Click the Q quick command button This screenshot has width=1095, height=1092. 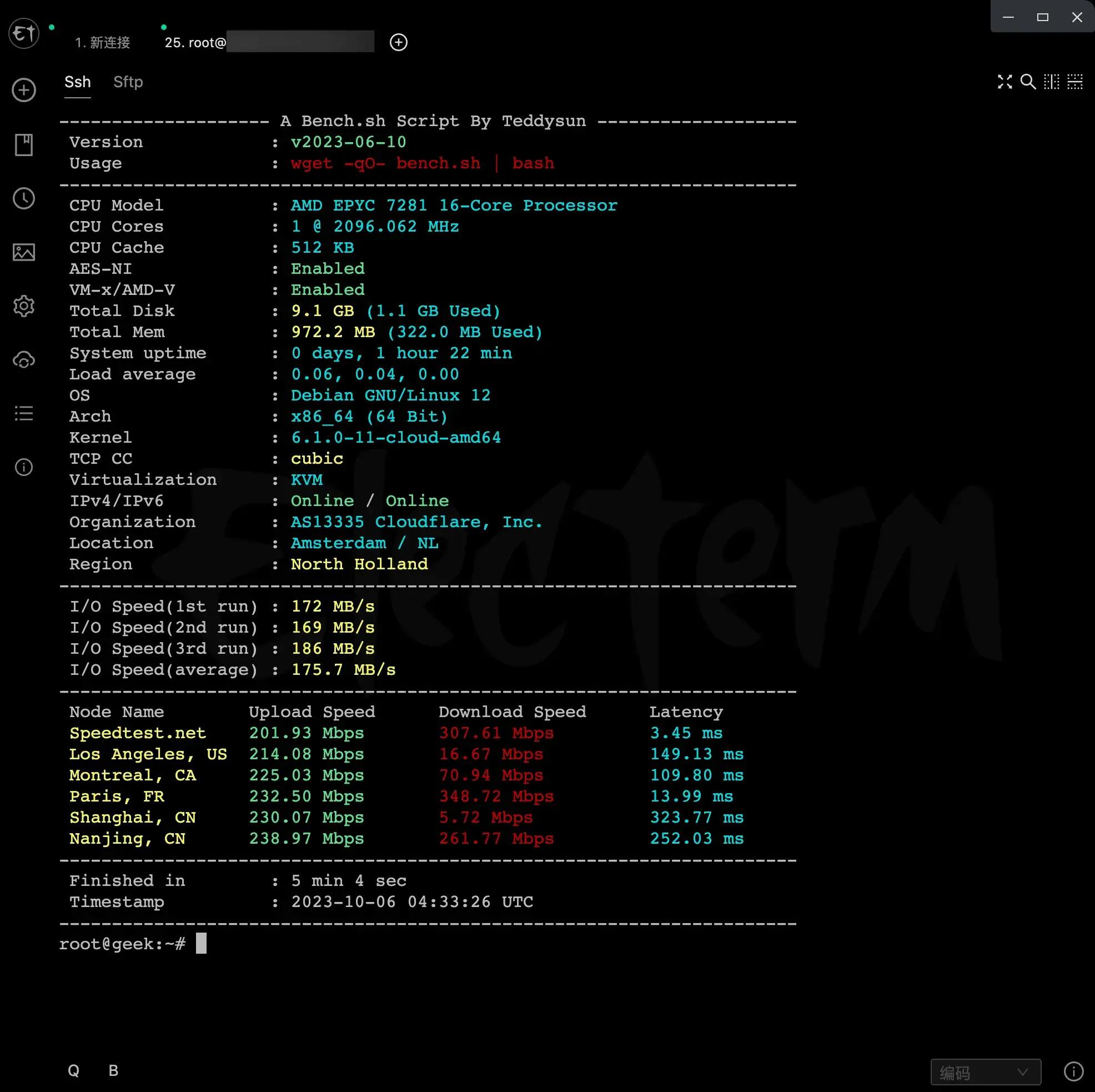click(74, 1070)
